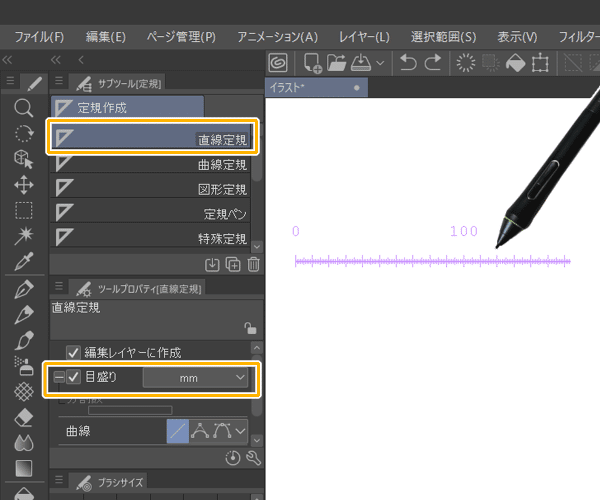The width and height of the screenshot is (600, 500).
Task: Select the 定規ペン sub tool
Action: click(x=151, y=212)
